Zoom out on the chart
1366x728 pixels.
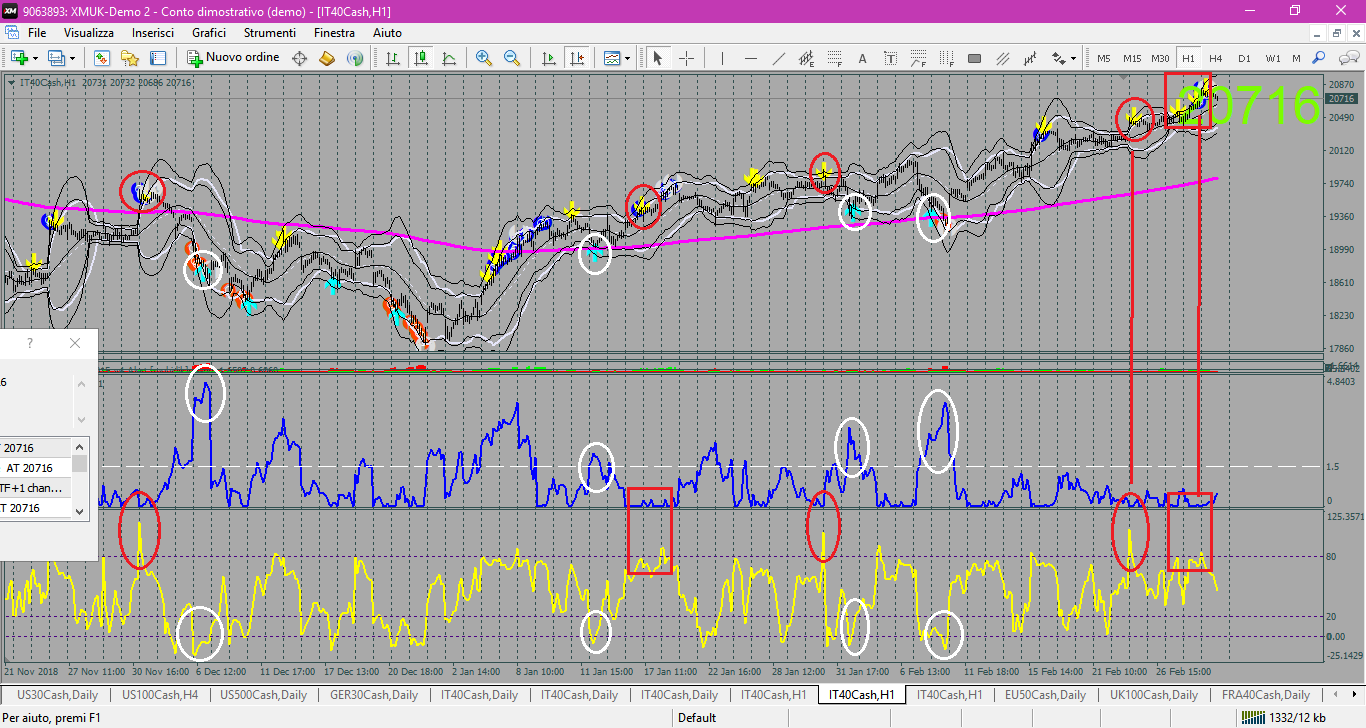tap(512, 58)
